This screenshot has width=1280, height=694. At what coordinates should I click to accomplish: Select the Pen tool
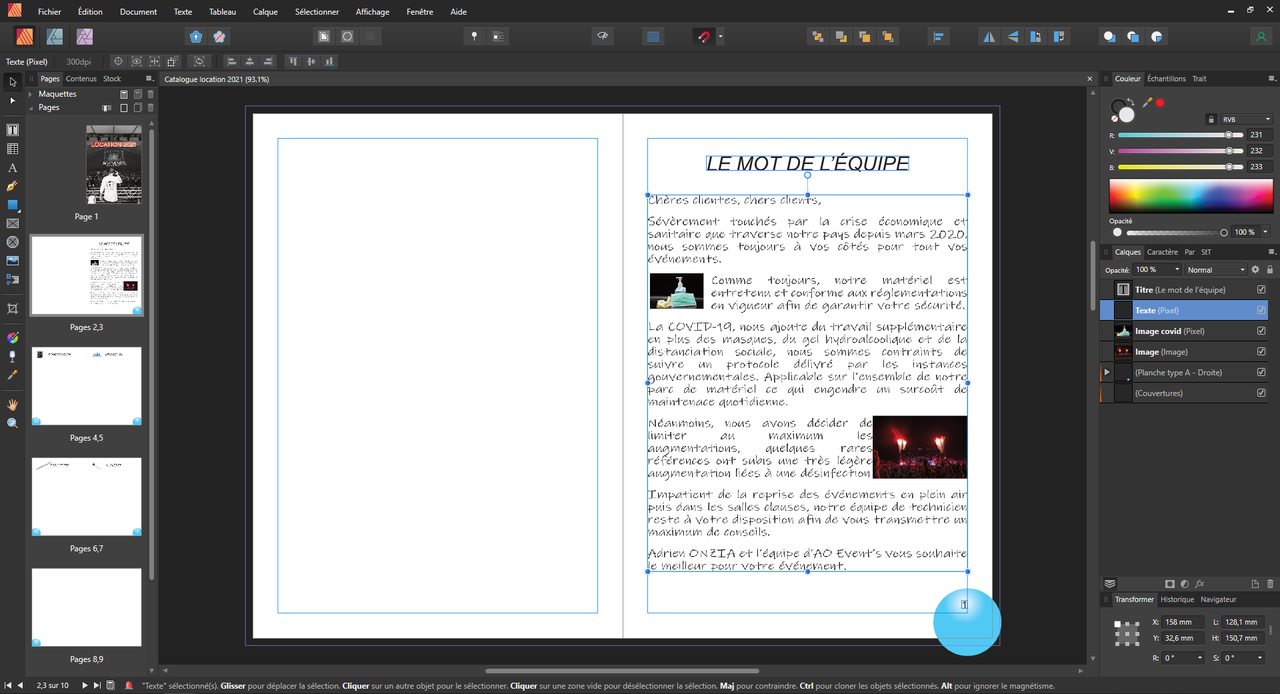(12, 186)
